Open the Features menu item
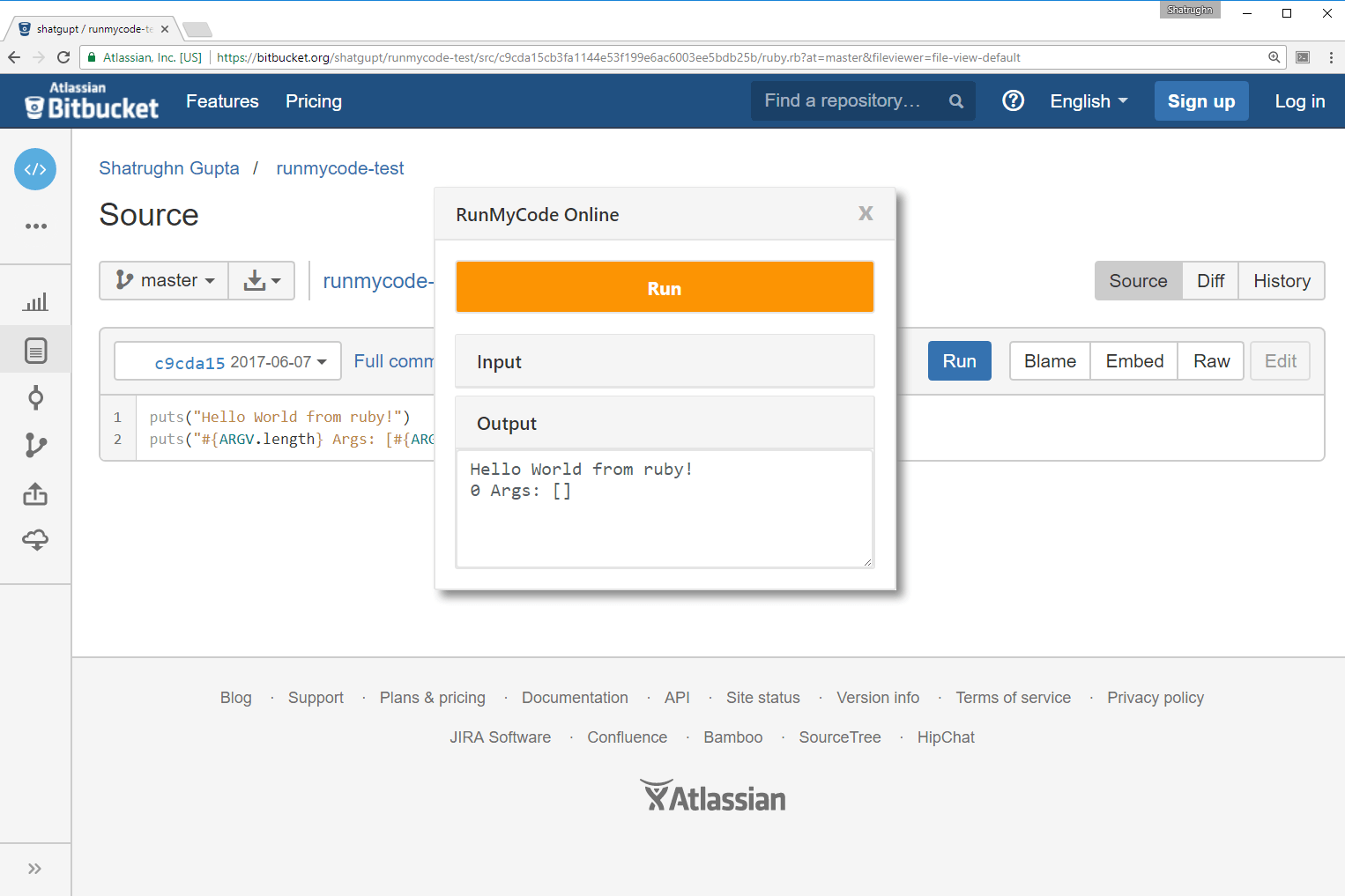The width and height of the screenshot is (1345, 896). click(x=222, y=101)
